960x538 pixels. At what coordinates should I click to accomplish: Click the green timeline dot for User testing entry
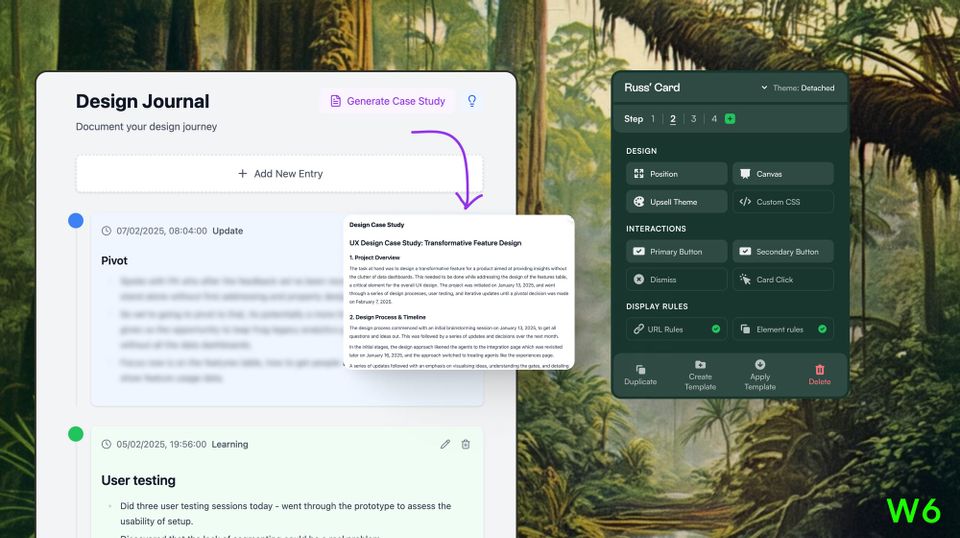tap(76, 434)
